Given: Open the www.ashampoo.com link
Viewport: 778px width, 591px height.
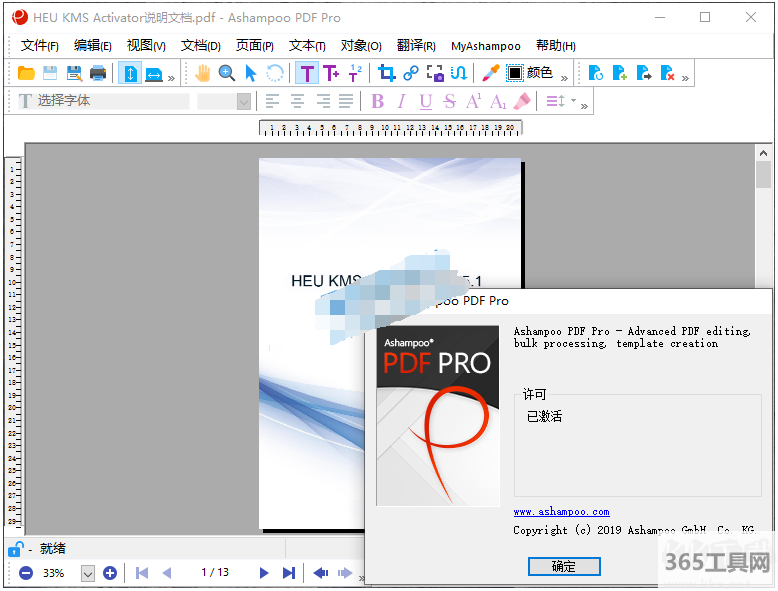Looking at the screenshot, I should [x=561, y=511].
